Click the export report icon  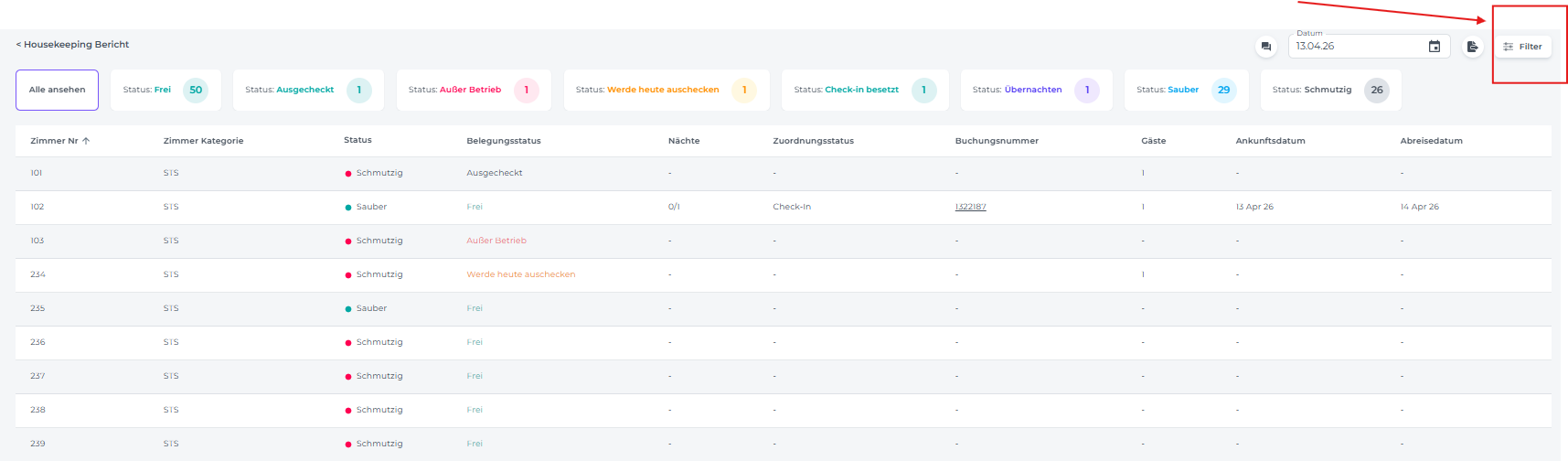[x=1472, y=47]
